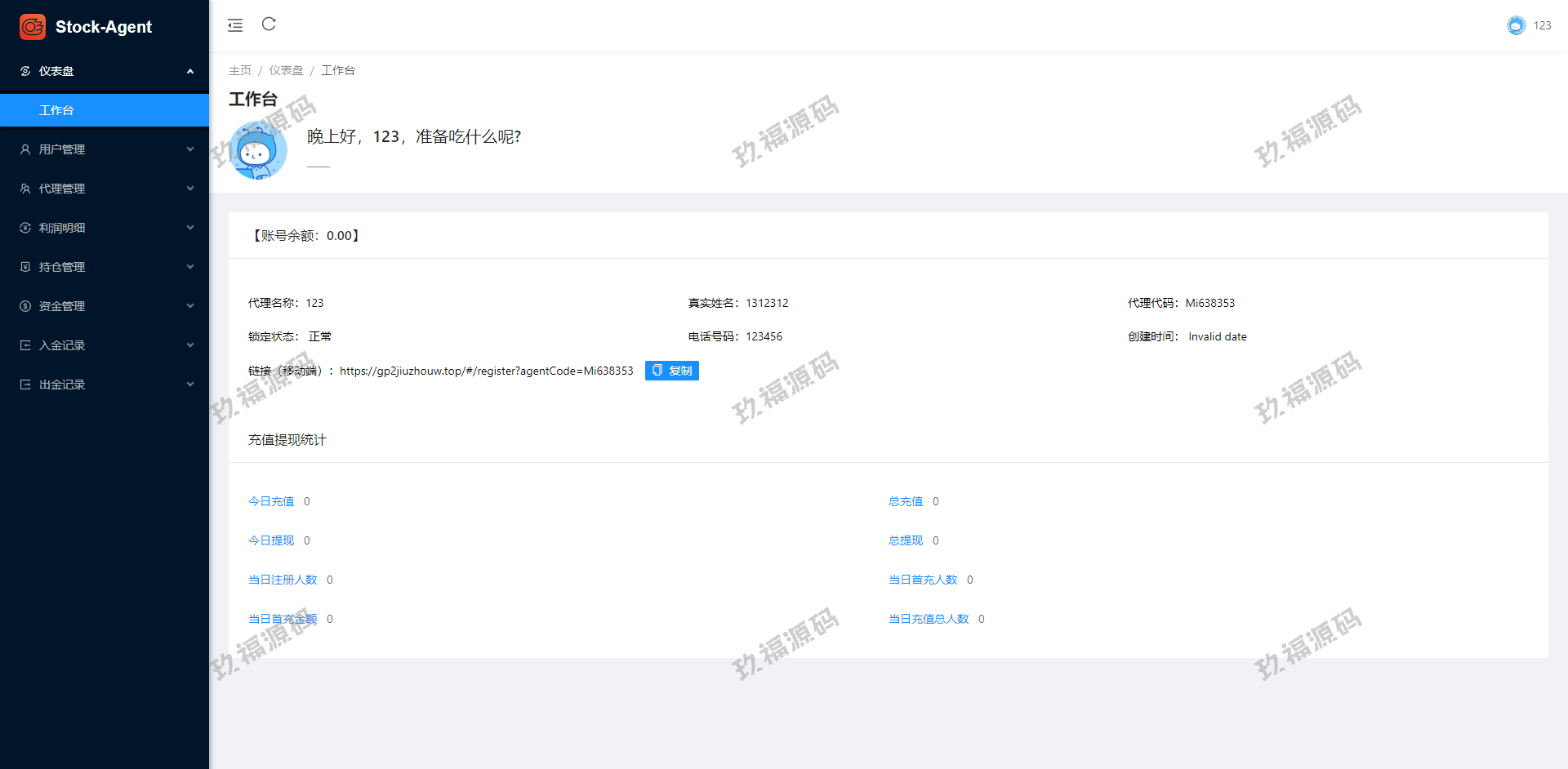Click the 持仓管理 sidebar icon

click(25, 267)
